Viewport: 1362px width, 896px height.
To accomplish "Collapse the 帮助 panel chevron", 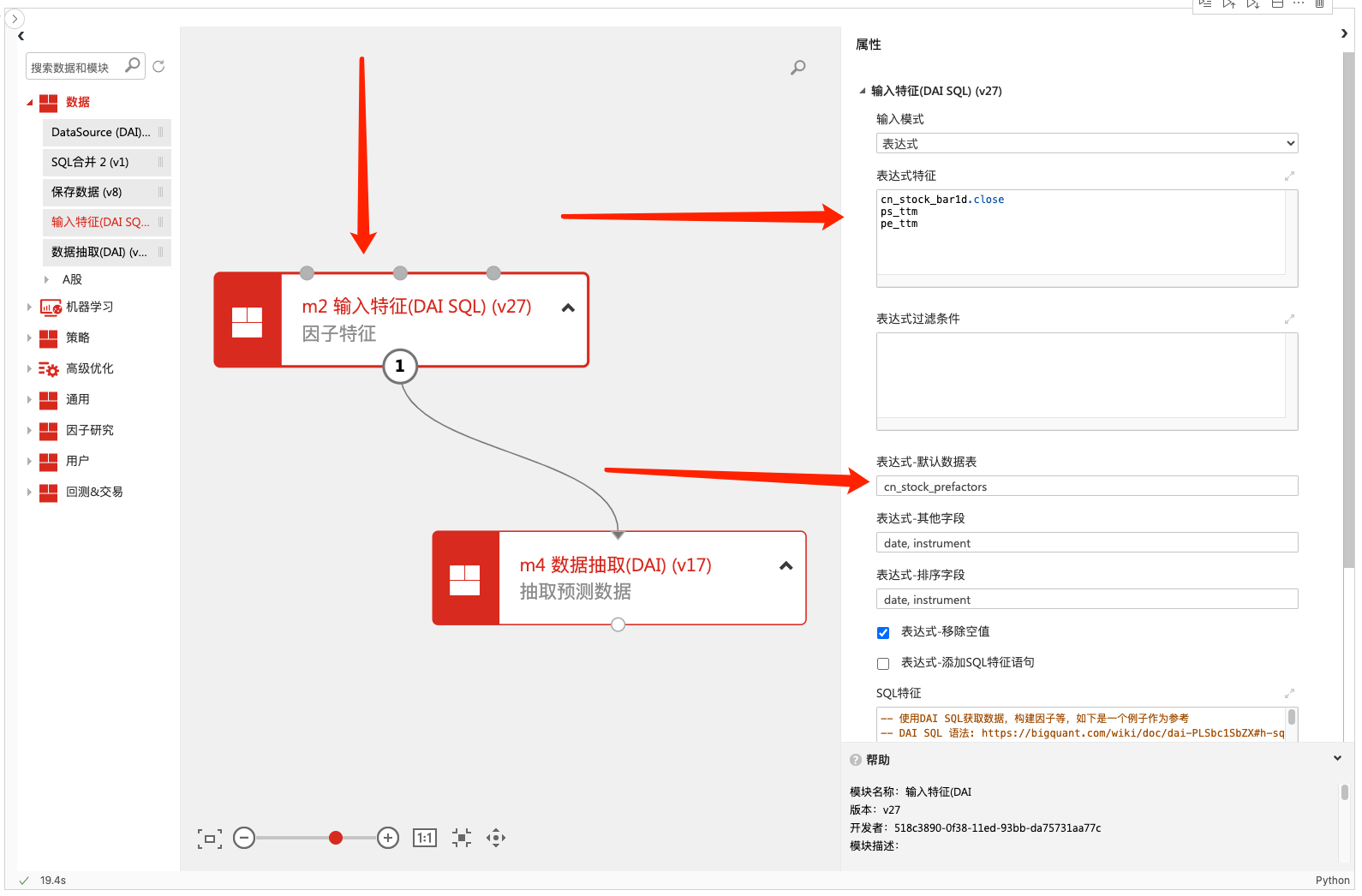I will point(1337,758).
